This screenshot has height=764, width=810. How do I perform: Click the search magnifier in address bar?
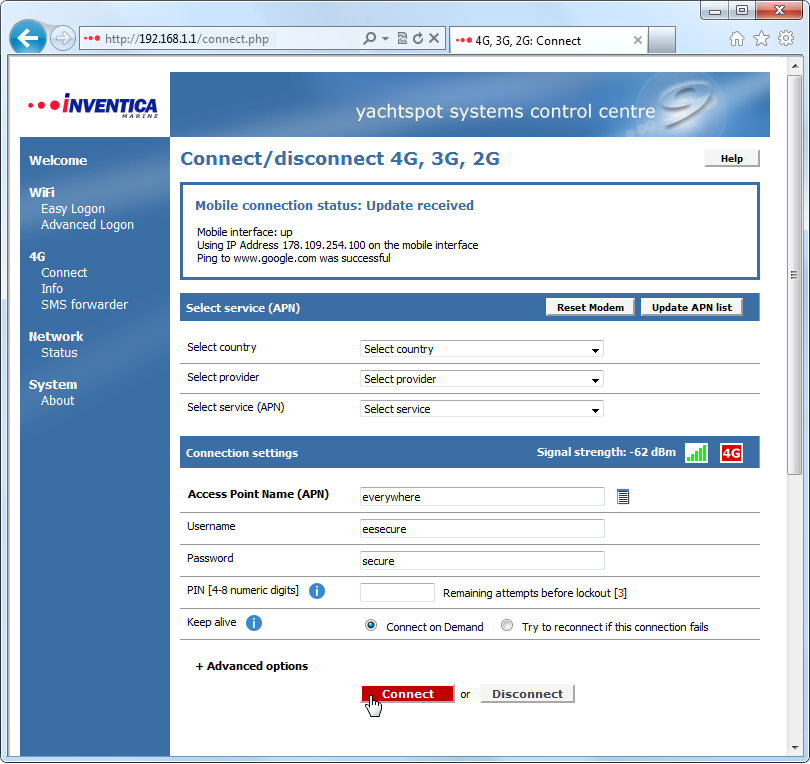coord(369,38)
